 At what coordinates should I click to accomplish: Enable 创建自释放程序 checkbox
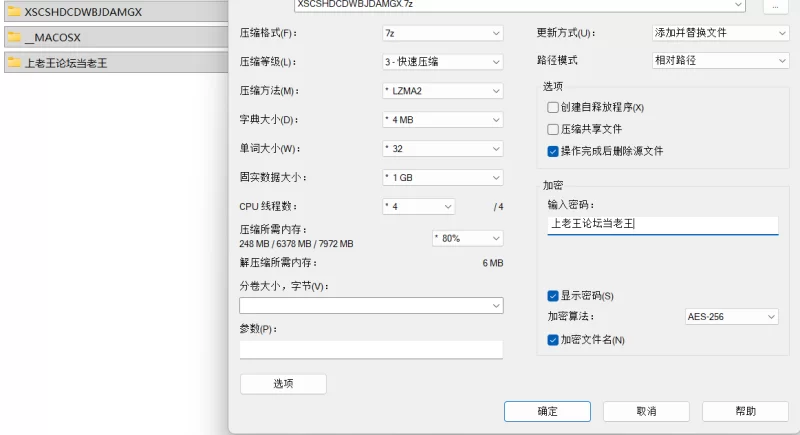point(553,108)
